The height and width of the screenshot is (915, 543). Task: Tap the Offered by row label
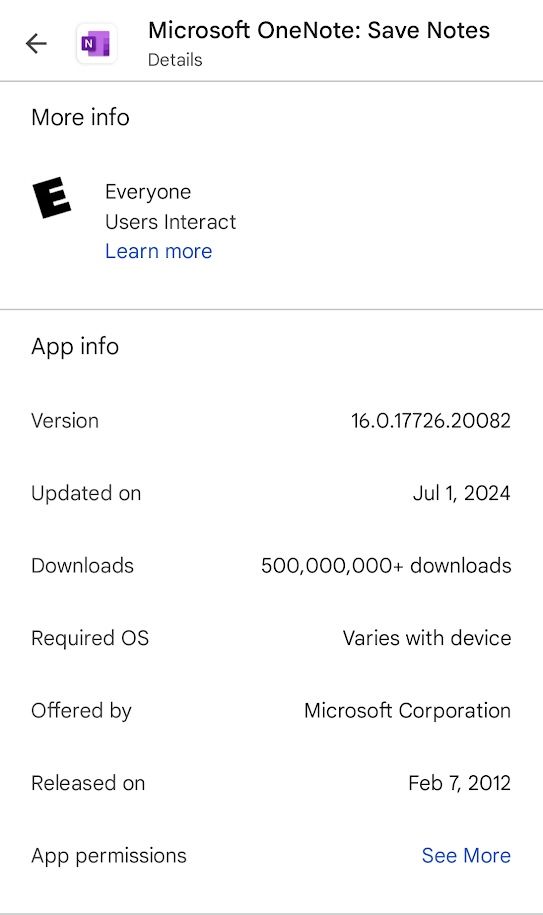point(82,711)
